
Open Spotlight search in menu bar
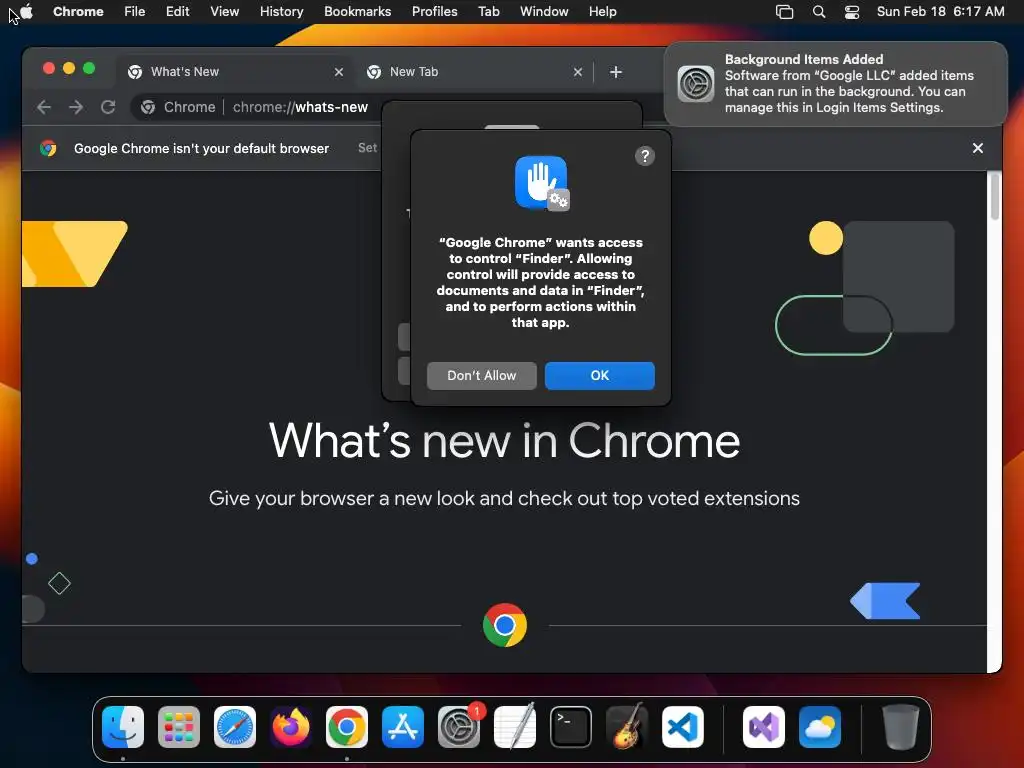[x=819, y=12]
